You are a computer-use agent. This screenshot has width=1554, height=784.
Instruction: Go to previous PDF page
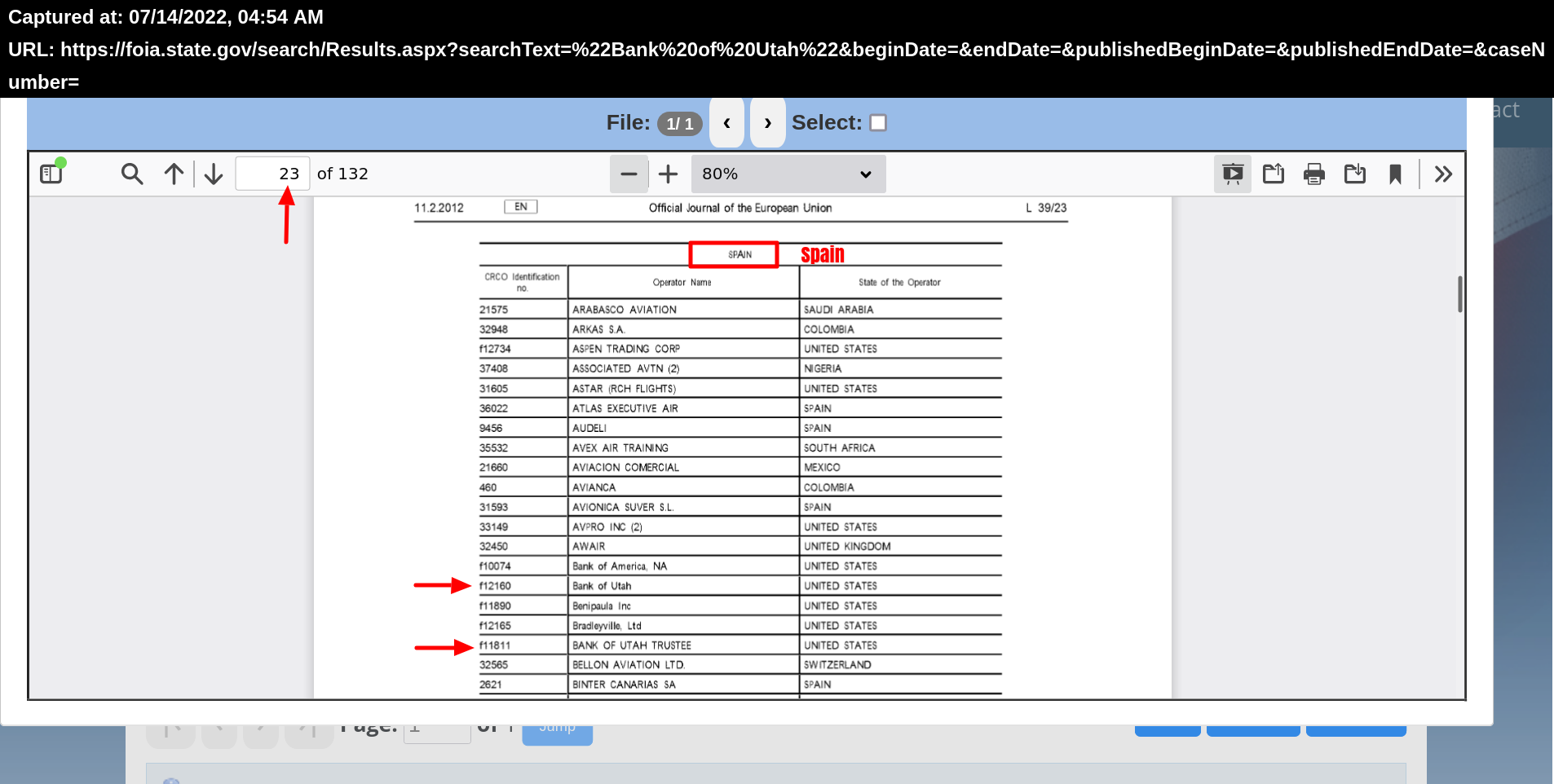[x=174, y=174]
